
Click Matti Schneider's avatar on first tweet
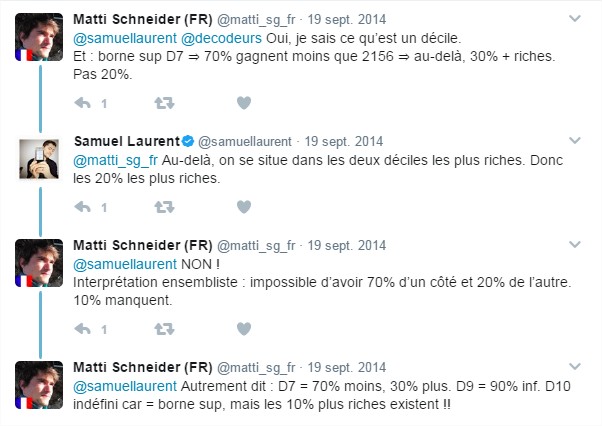coord(39,37)
